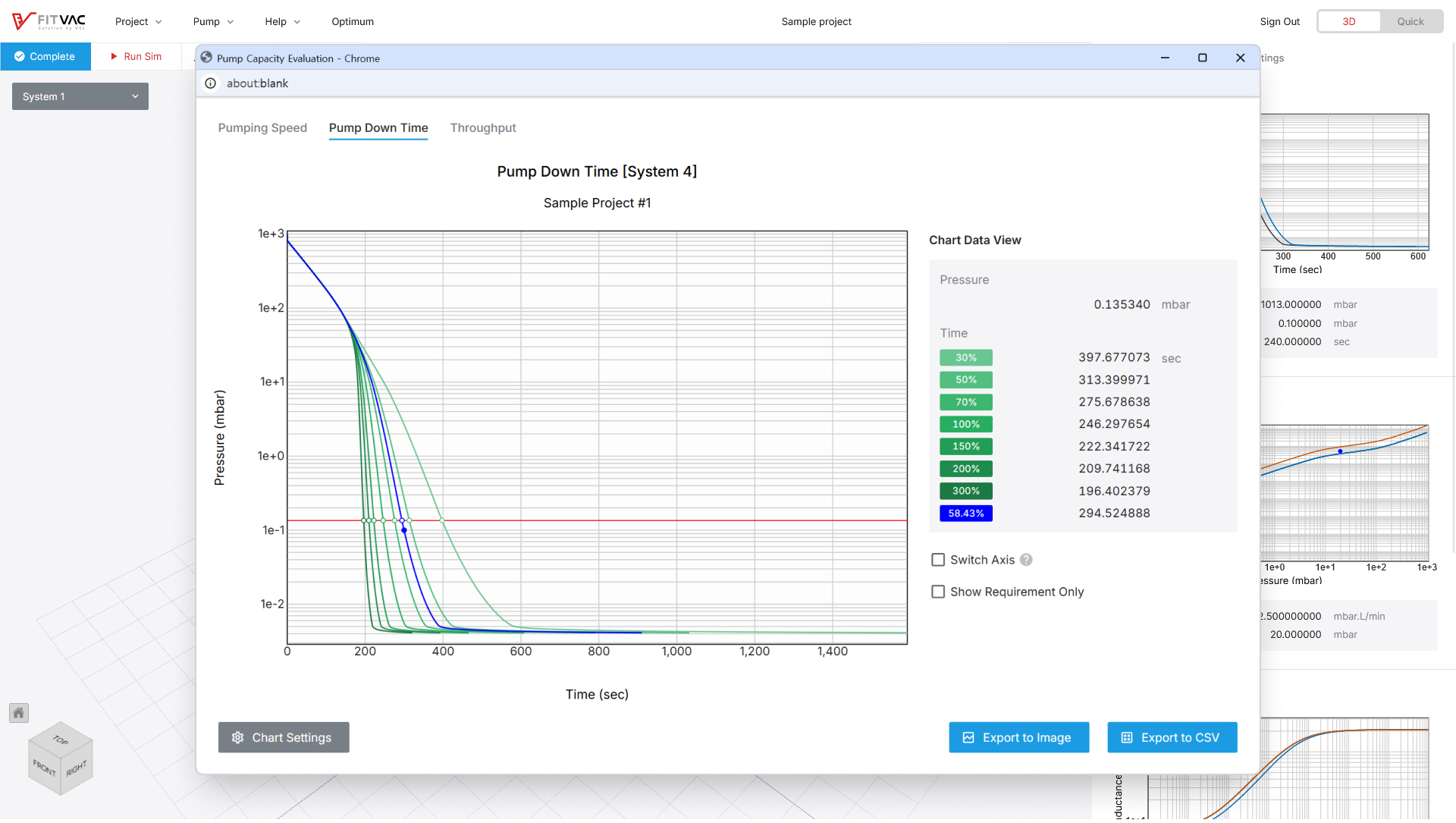Switch to the Pumping Speed tab

tap(262, 128)
